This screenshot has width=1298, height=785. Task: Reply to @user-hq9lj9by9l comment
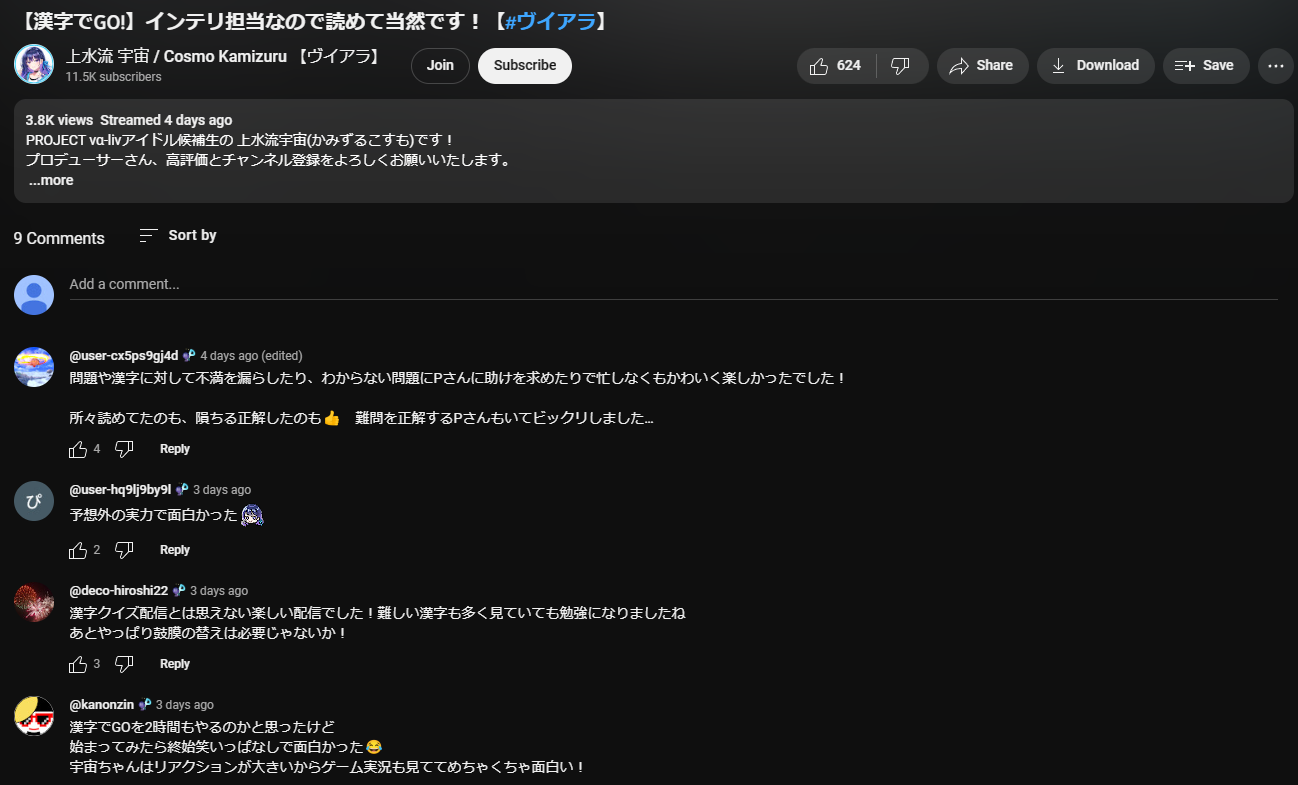(x=175, y=550)
